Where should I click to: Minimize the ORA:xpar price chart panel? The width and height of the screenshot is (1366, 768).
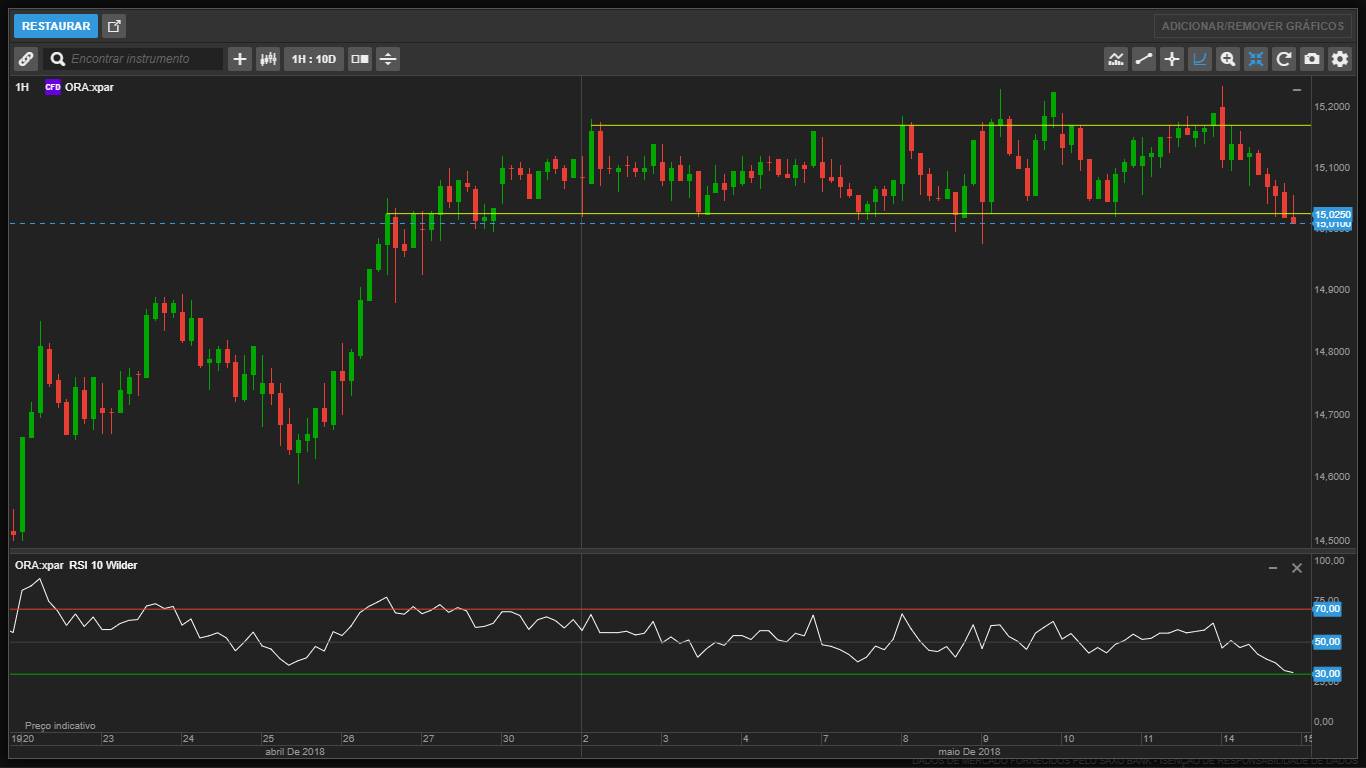coord(1297,90)
